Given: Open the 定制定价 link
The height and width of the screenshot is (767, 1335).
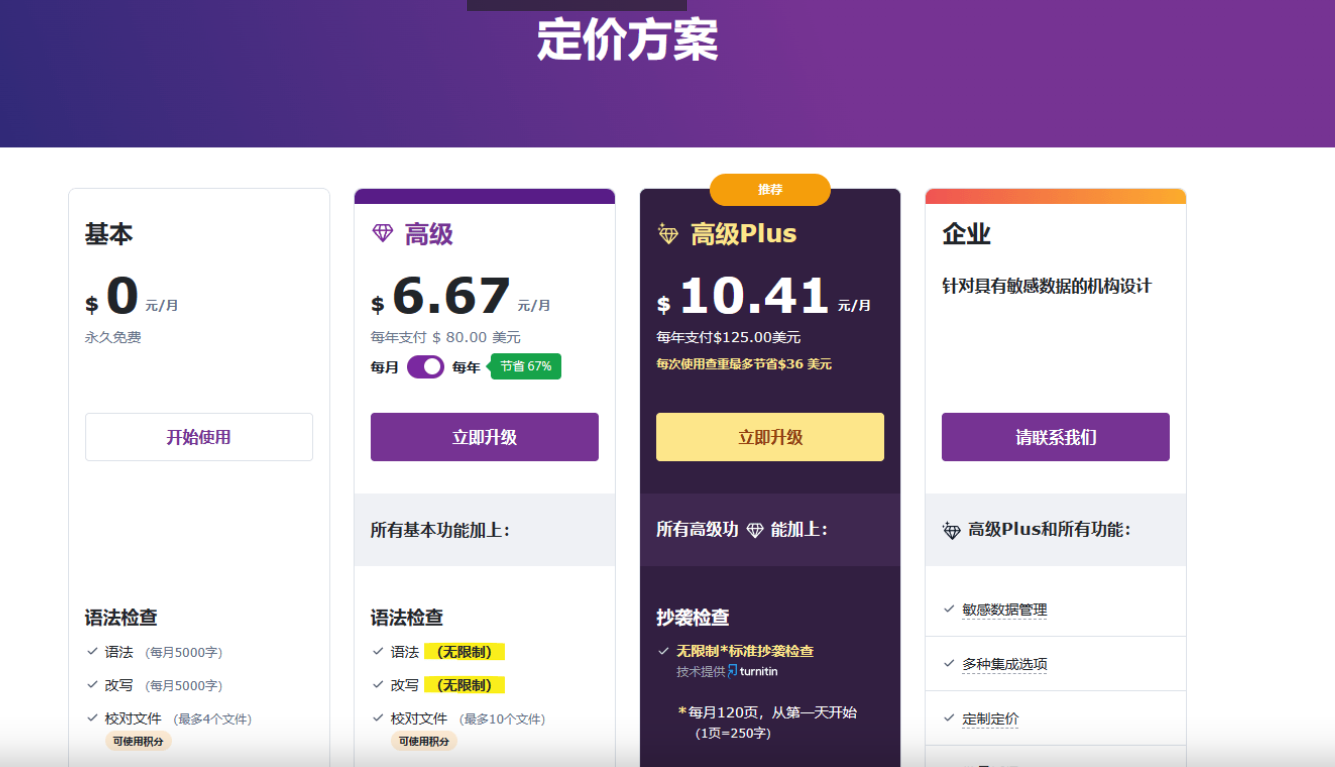Looking at the screenshot, I should [x=990, y=718].
